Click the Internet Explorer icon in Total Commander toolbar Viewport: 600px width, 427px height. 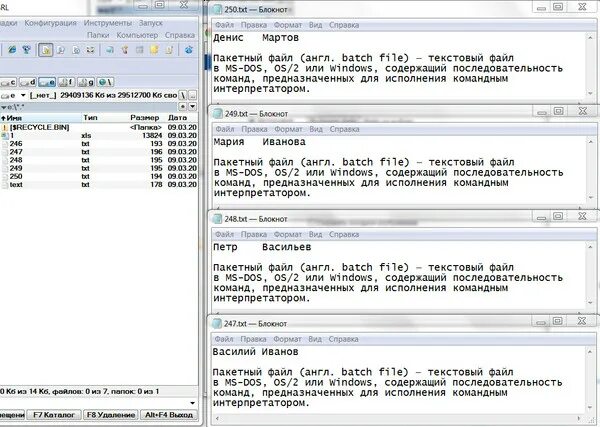tap(12, 50)
